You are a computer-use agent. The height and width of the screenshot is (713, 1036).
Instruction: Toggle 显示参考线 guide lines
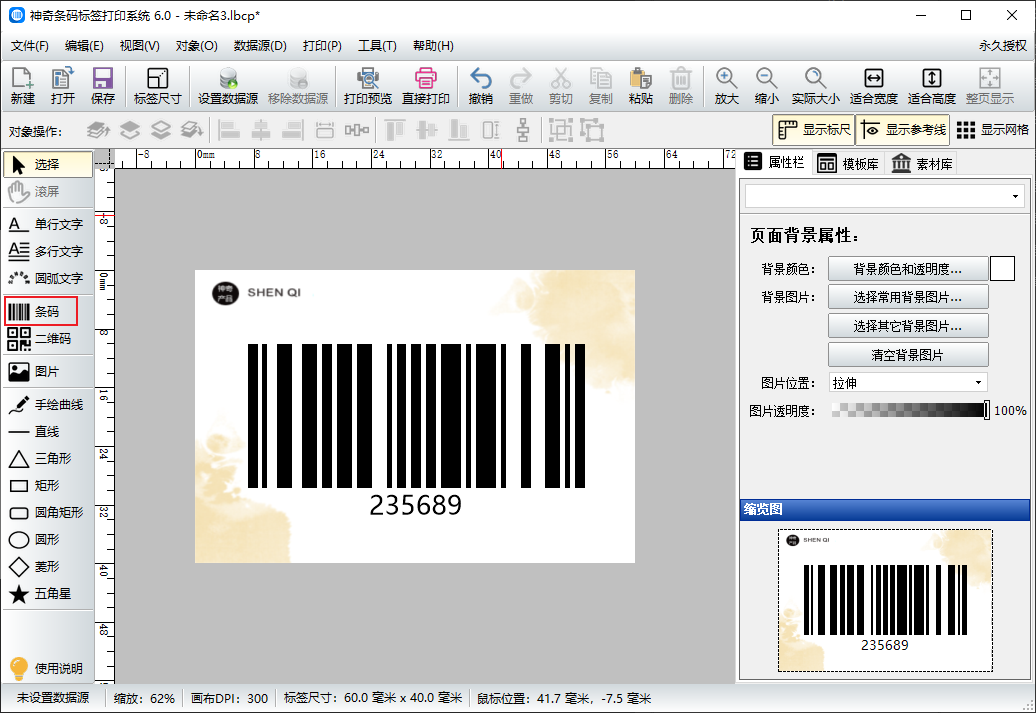point(903,130)
